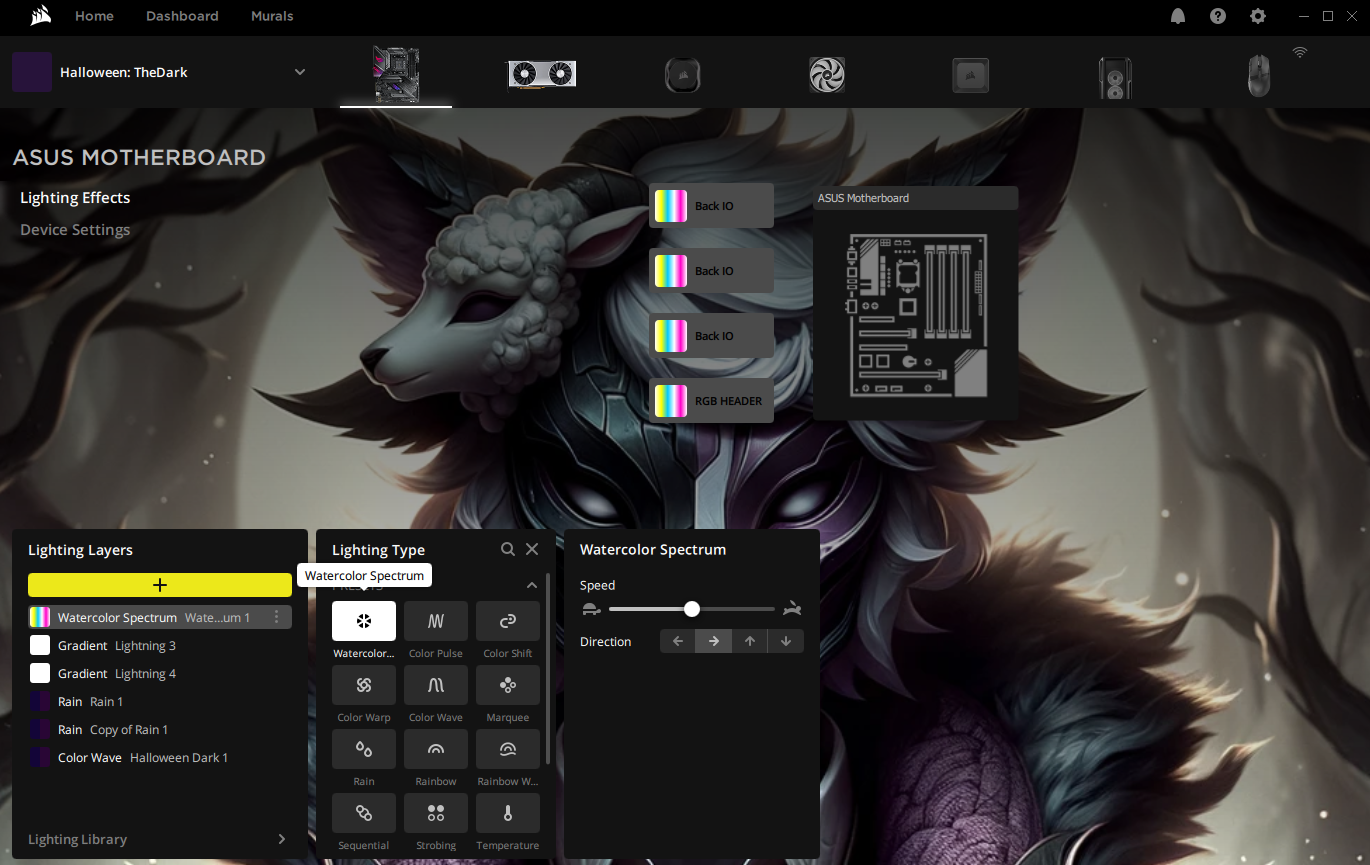Select the square Corsair controller device icon
The width and height of the screenshot is (1370, 865).
coord(970,75)
